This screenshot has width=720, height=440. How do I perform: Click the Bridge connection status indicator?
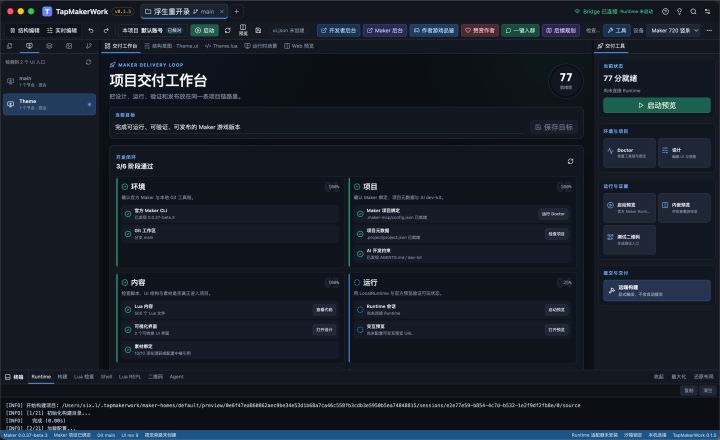613,11
